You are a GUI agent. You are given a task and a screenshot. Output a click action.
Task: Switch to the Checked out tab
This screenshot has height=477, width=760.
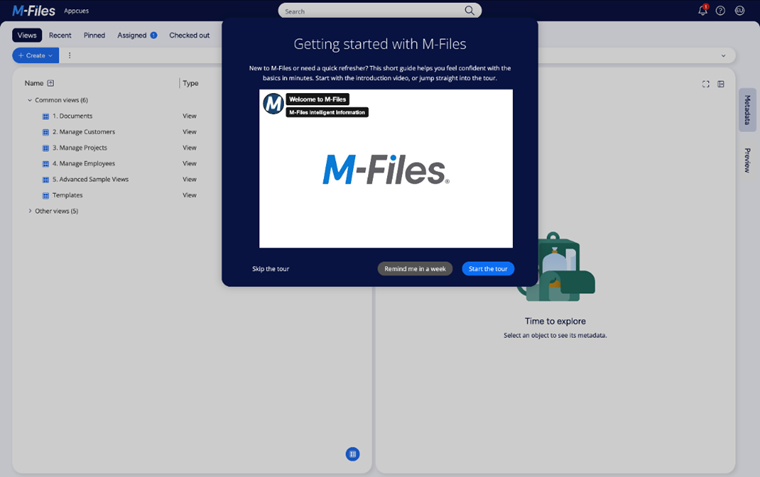coord(189,35)
